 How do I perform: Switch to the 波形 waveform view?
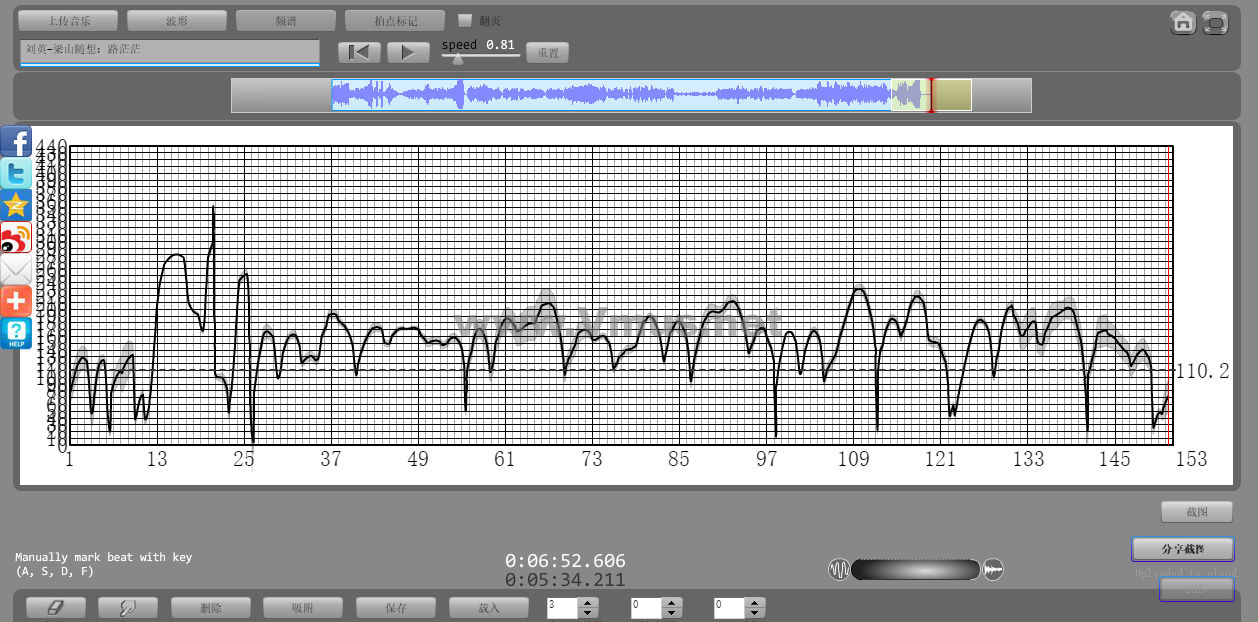177,20
